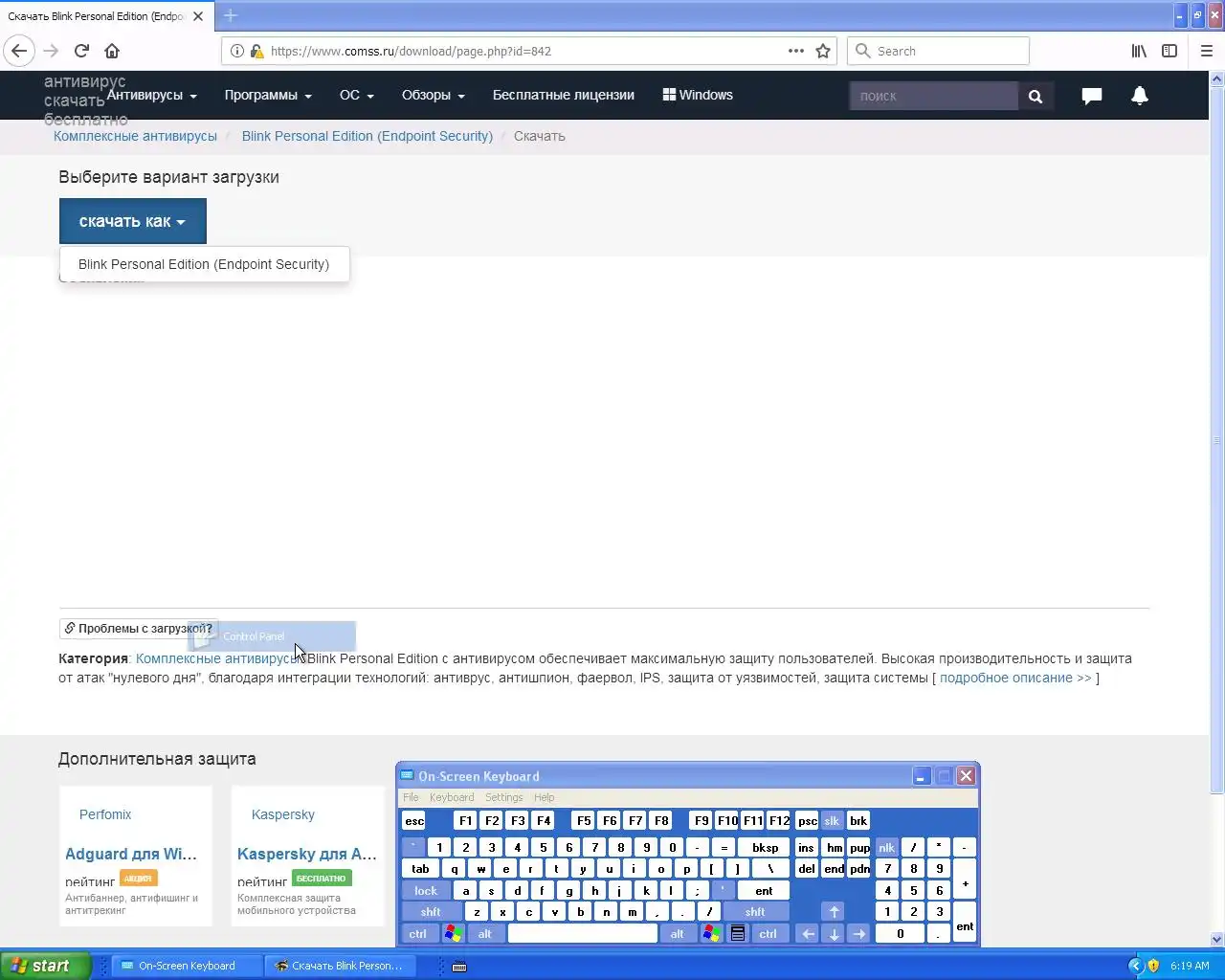Open the Windows nav section
Image resolution: width=1225 pixels, height=980 pixels.
click(x=698, y=95)
